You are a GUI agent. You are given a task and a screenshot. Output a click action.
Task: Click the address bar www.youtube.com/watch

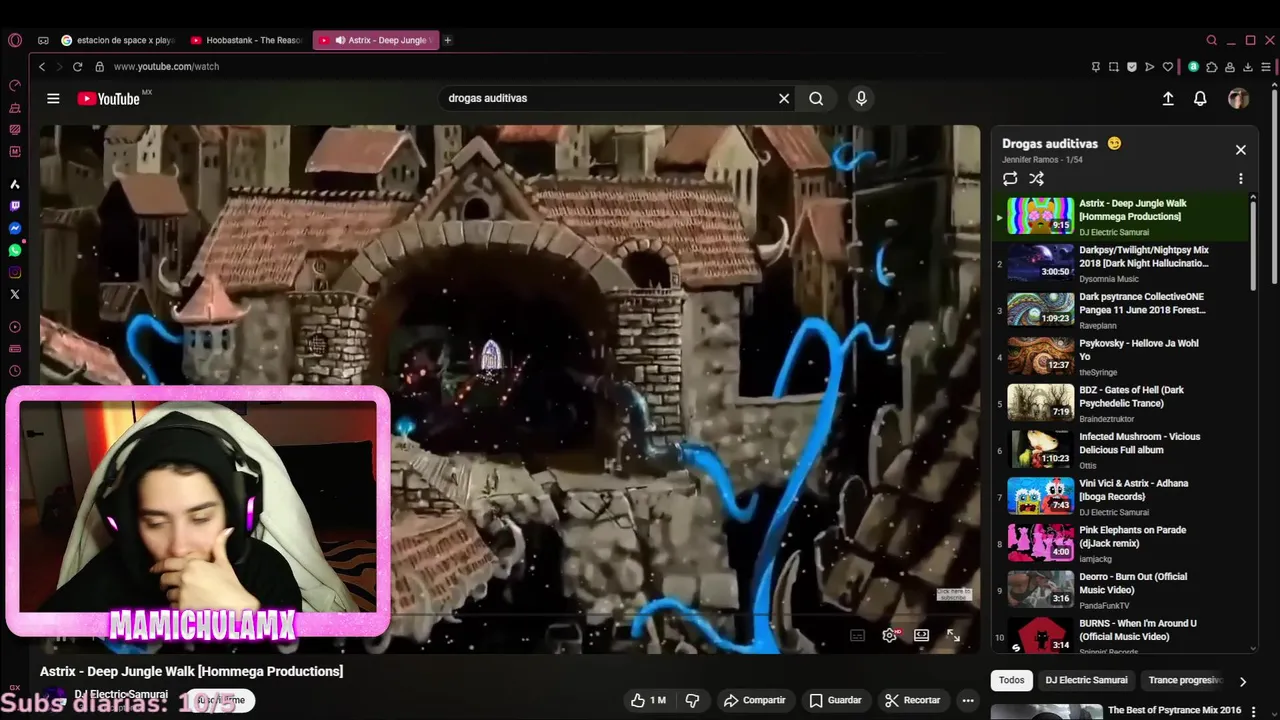pos(166,67)
